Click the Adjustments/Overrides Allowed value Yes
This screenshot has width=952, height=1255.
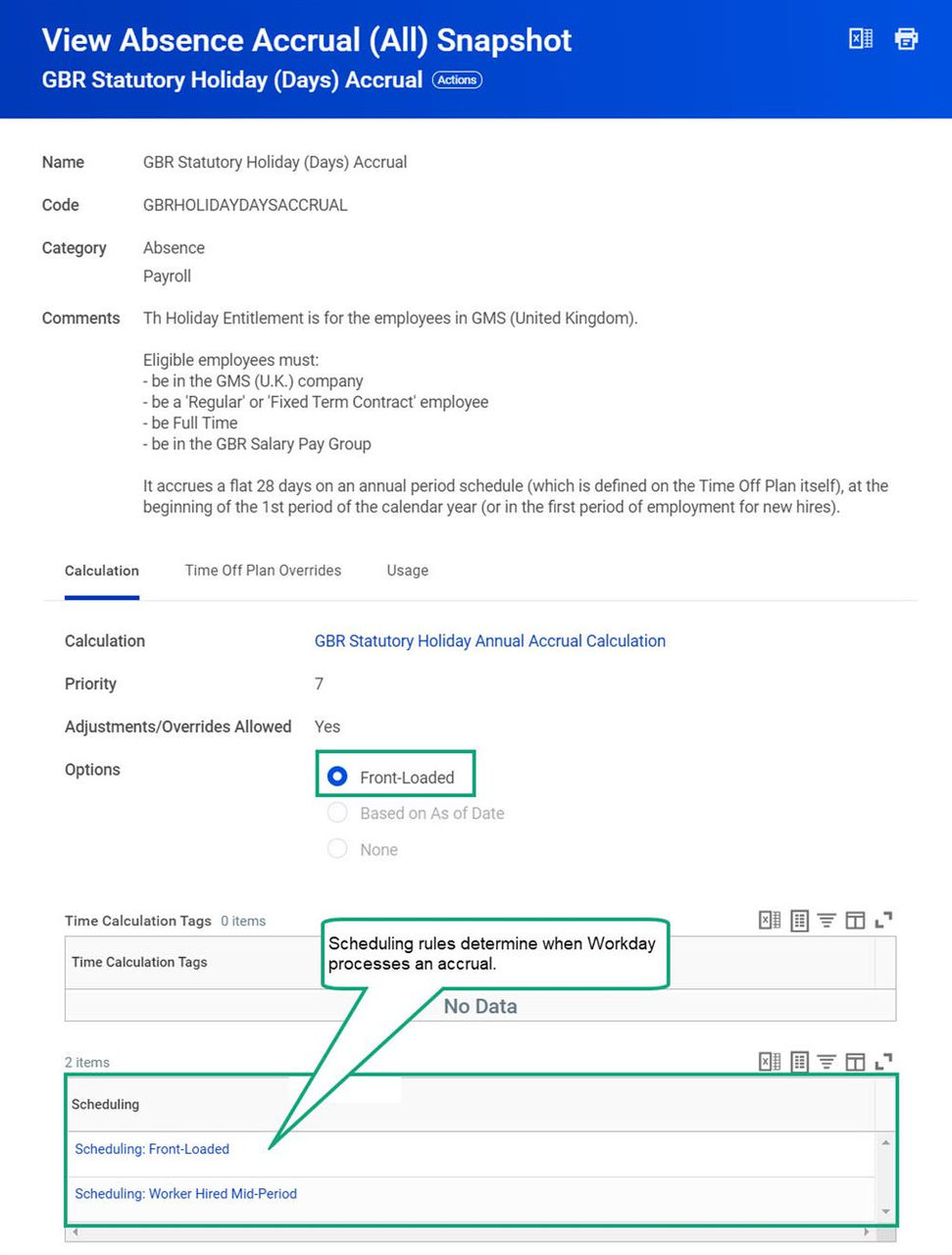click(327, 727)
